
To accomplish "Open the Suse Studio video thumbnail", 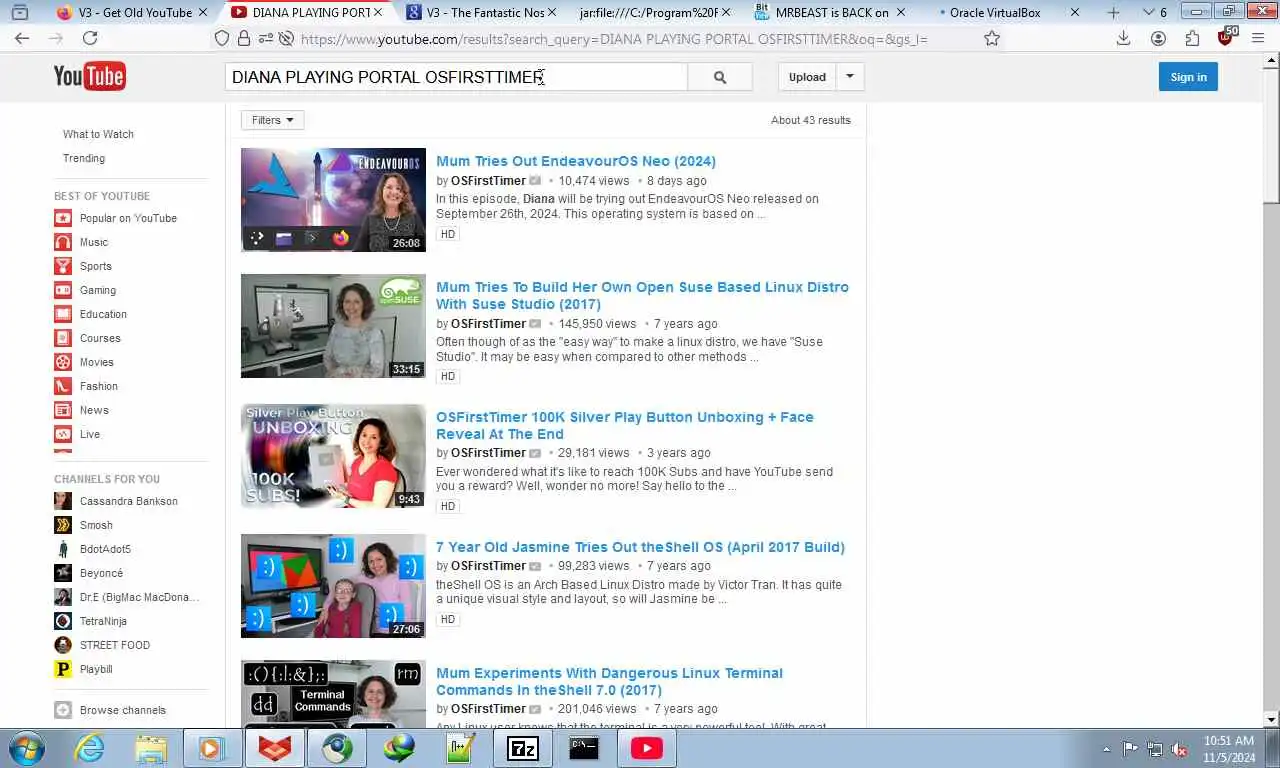I will coord(333,326).
